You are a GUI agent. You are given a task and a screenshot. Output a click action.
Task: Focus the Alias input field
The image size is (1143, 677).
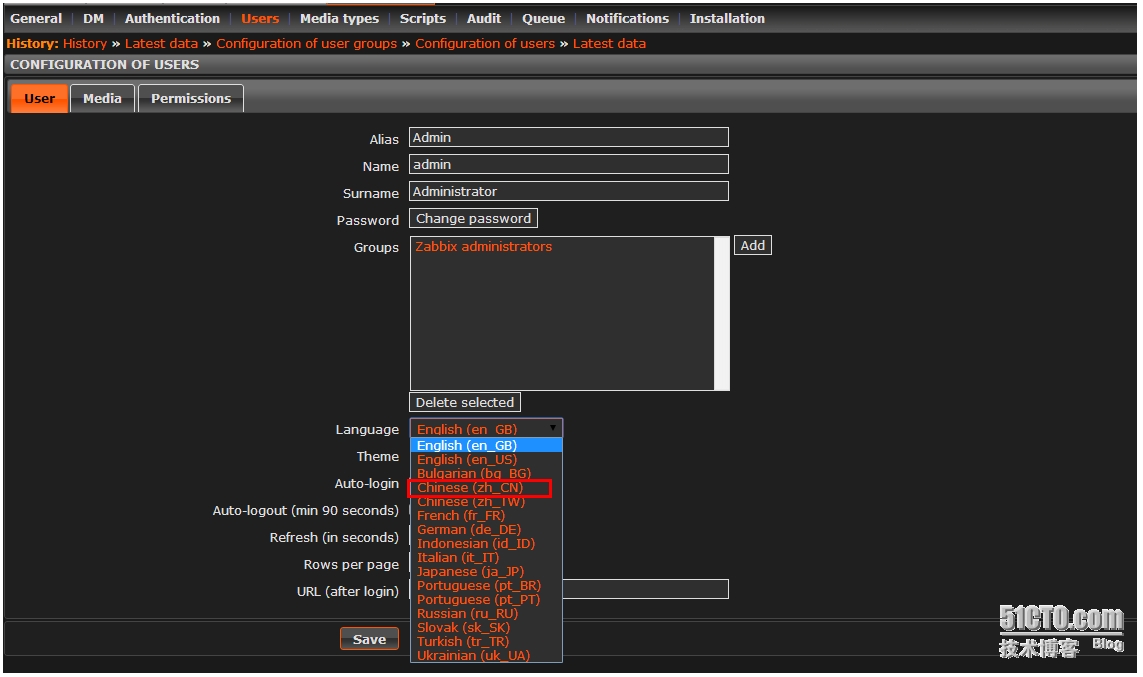click(x=569, y=137)
